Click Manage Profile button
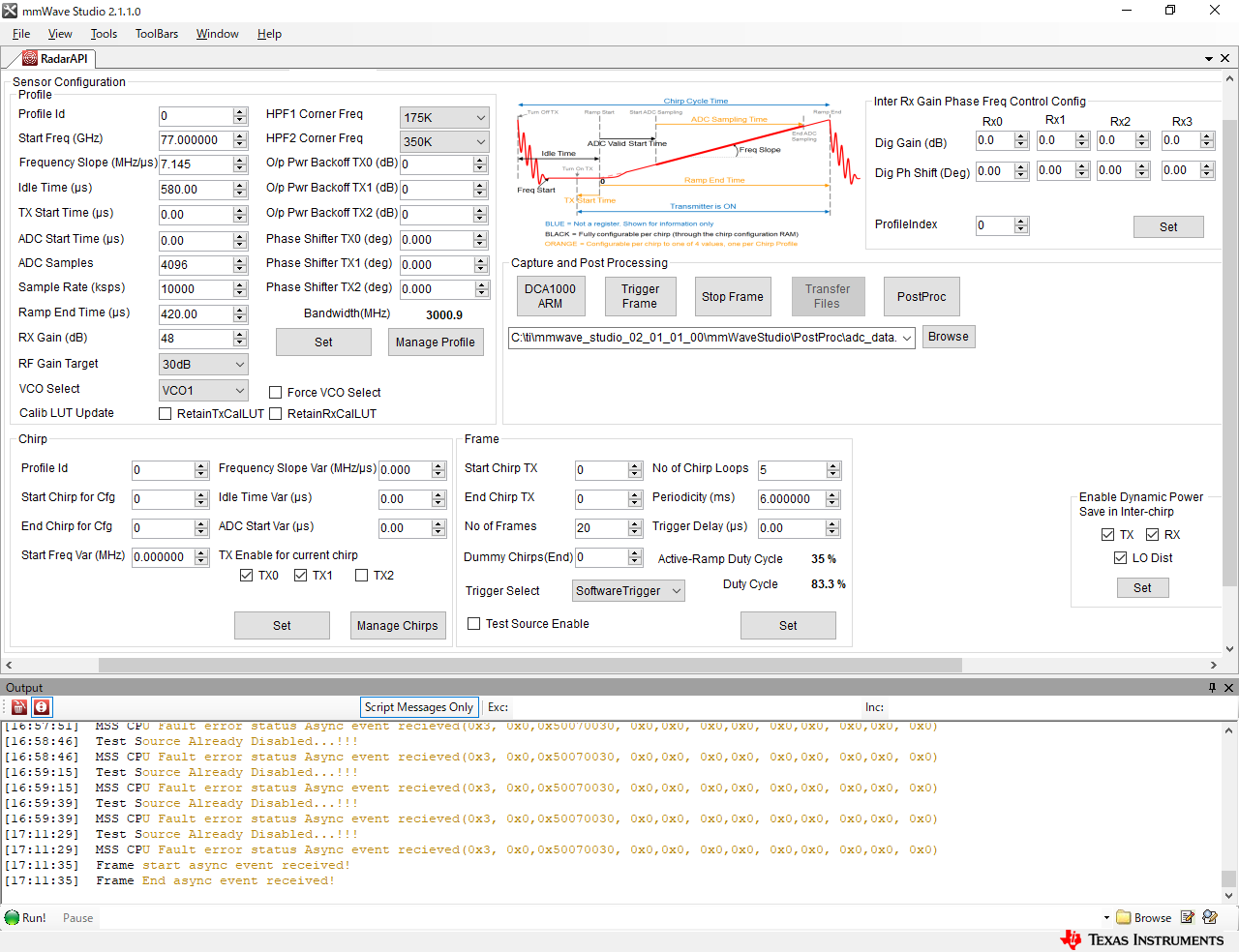The height and width of the screenshot is (952, 1239). pos(436,342)
